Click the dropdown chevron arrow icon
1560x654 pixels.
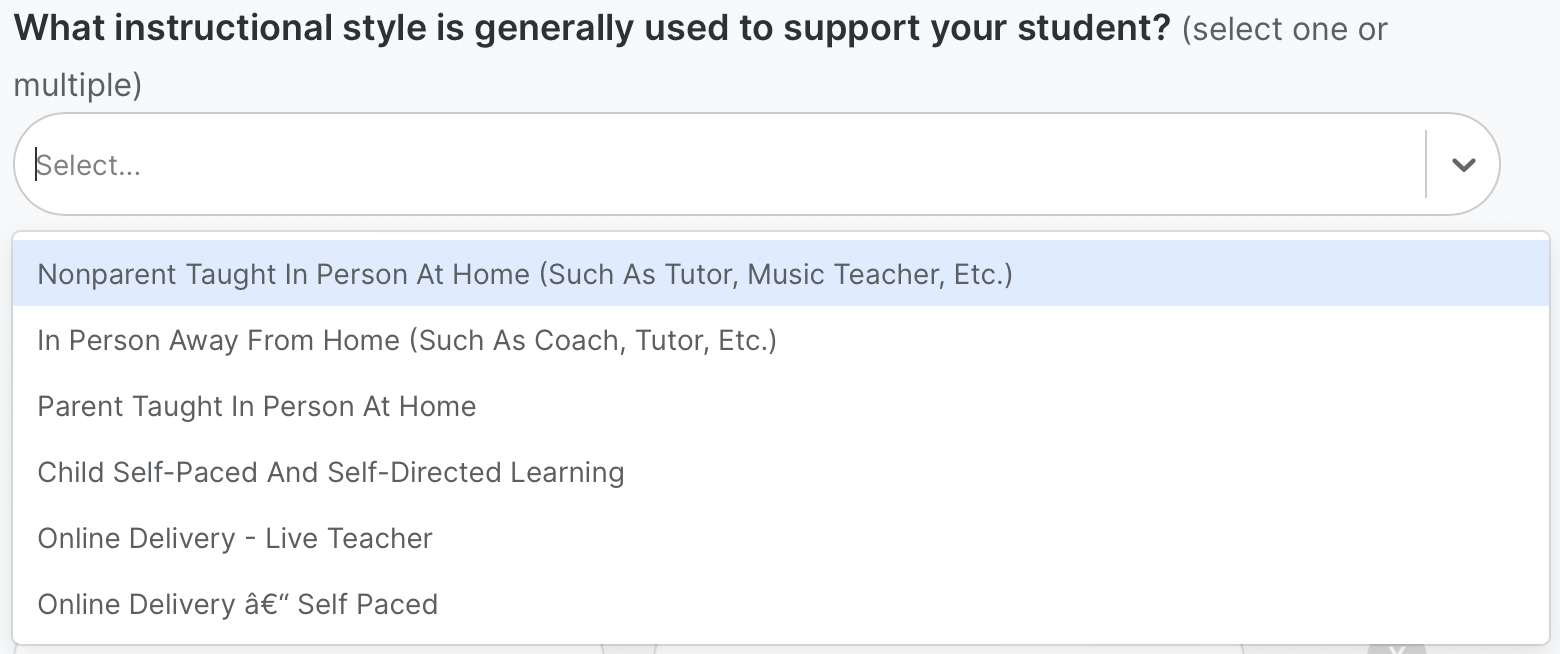pyautogui.click(x=1463, y=165)
